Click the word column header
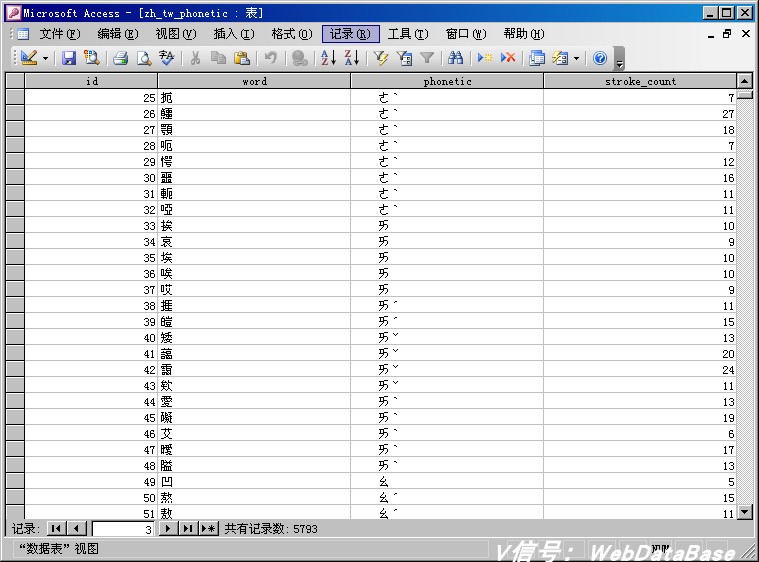 tap(254, 81)
